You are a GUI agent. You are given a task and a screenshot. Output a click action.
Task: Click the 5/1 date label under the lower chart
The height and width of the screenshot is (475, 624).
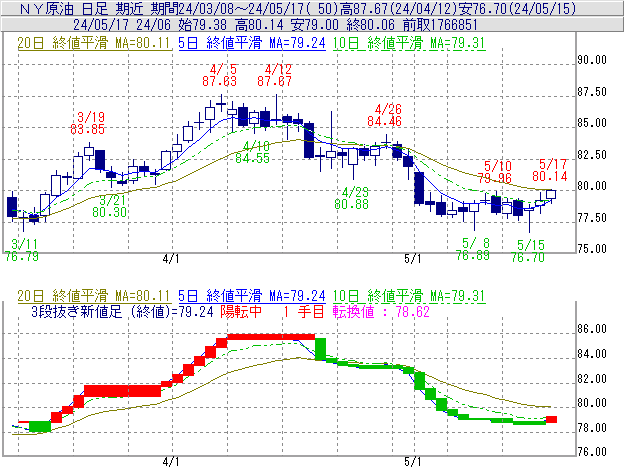coord(412,462)
